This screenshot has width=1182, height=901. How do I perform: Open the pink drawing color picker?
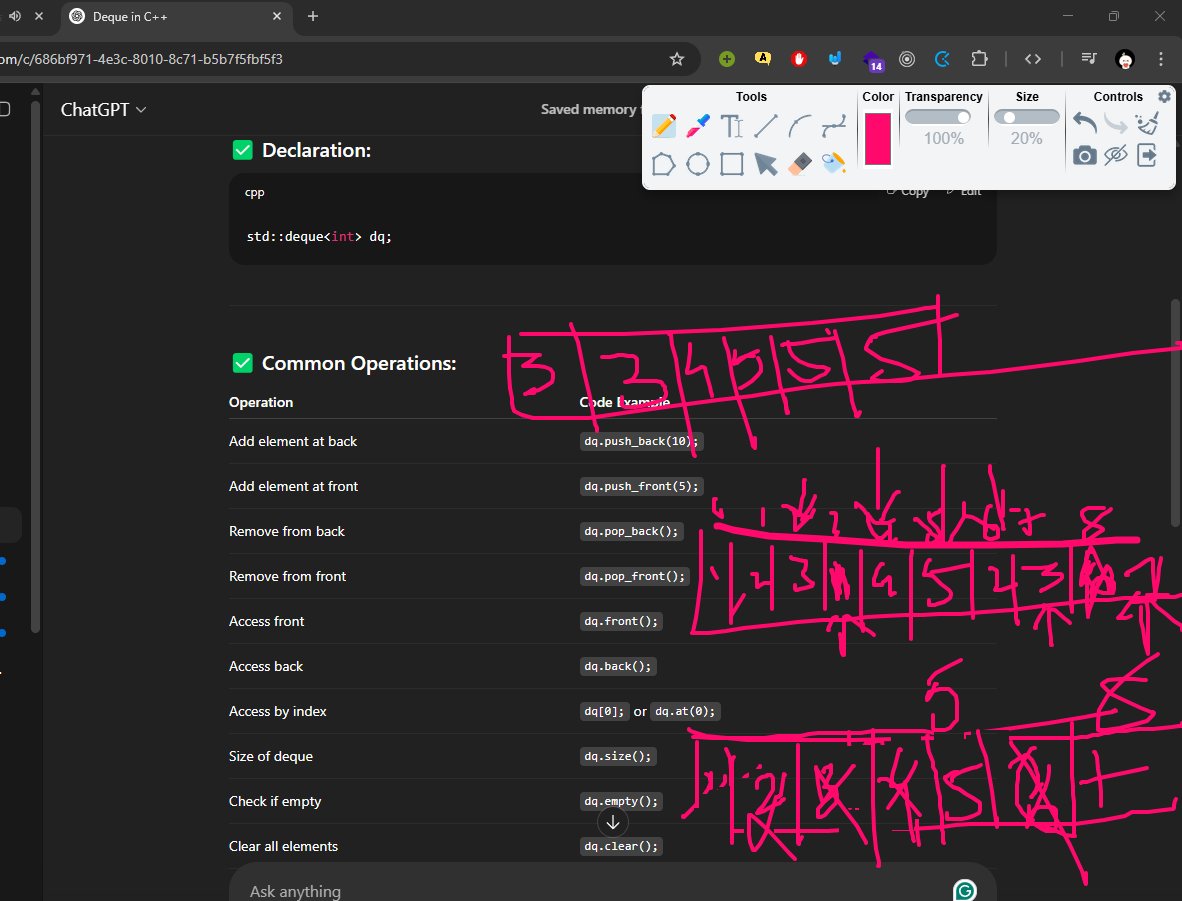click(877, 139)
